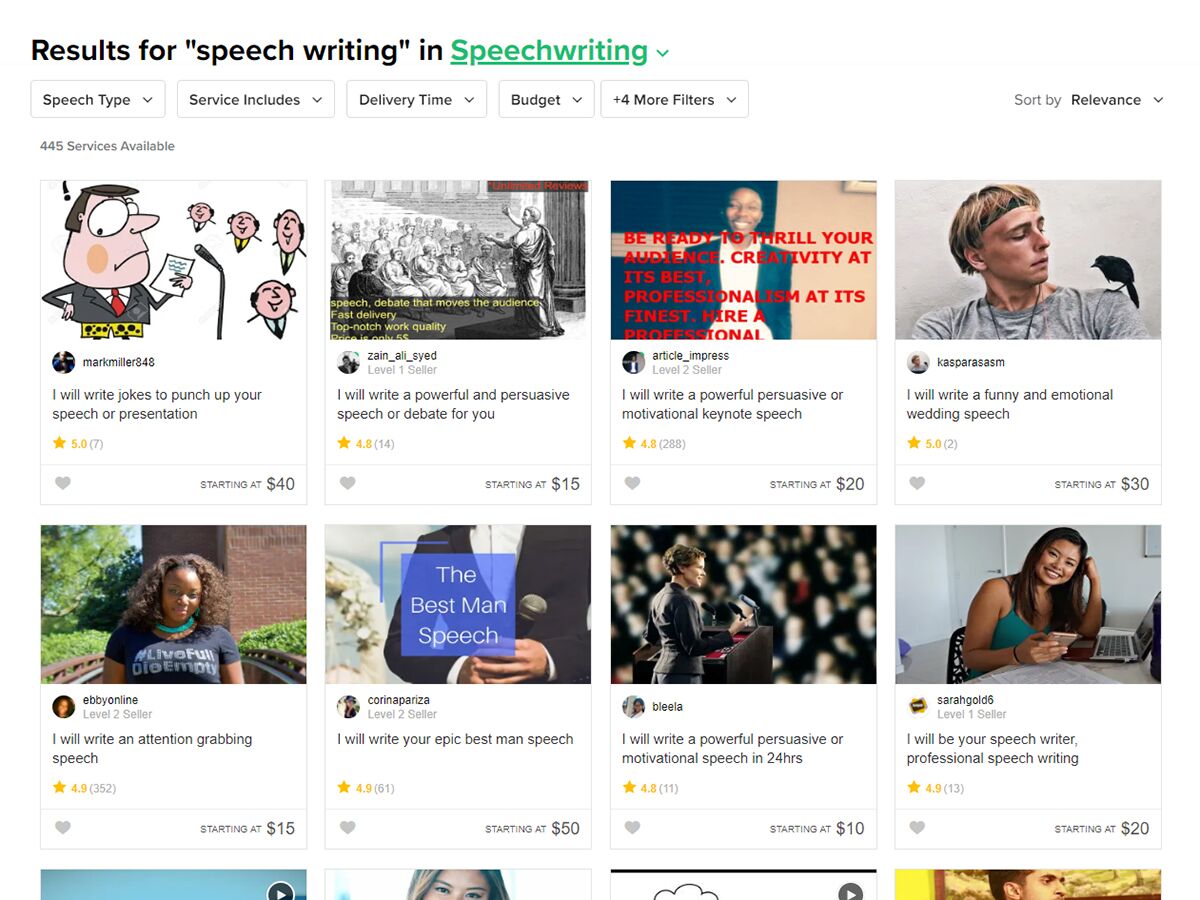Click kasparasasm seller avatar icon

tap(918, 362)
